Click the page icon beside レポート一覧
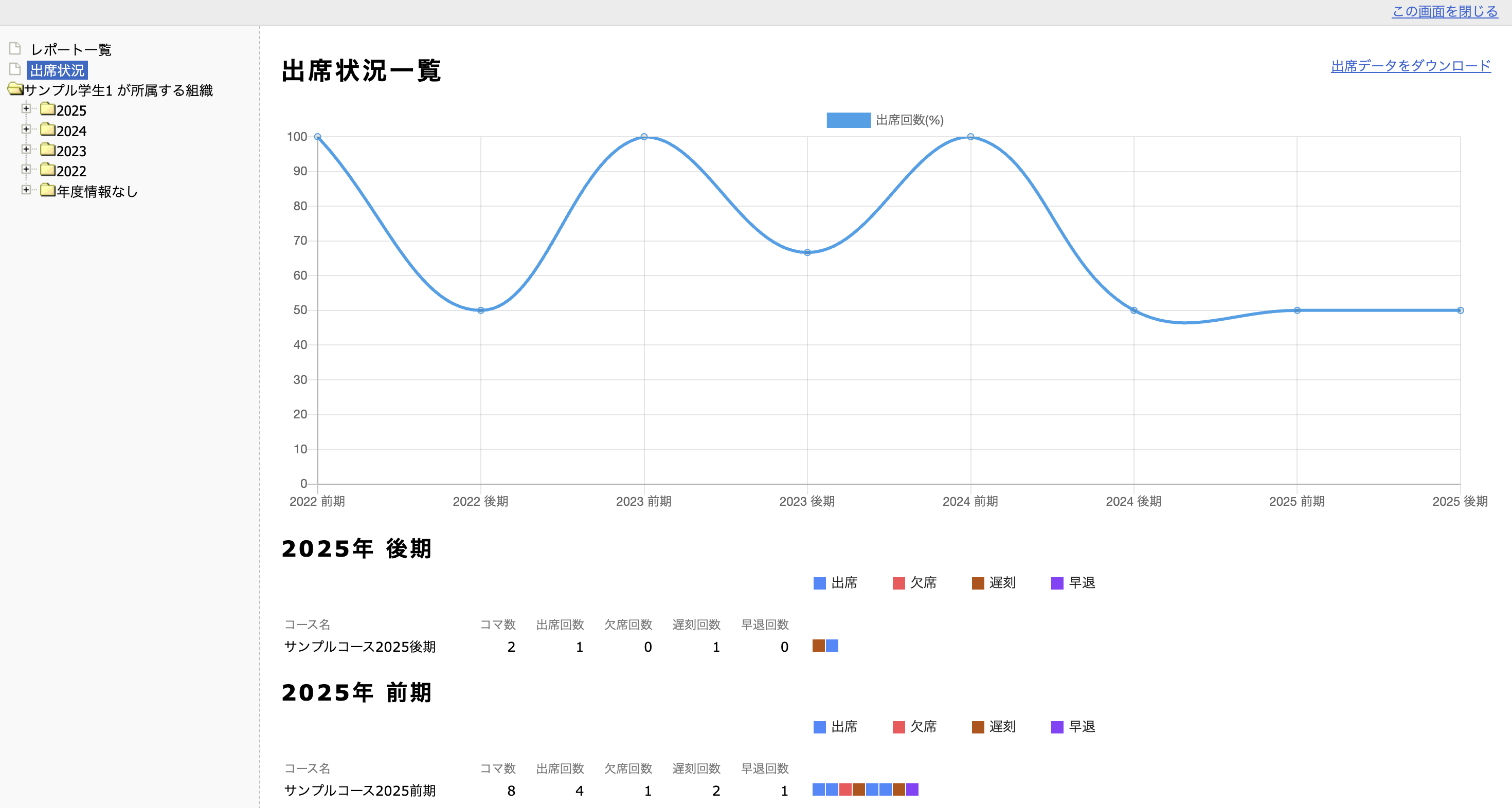Screen dimensions: 1512x808 pyautogui.click(x=15, y=49)
